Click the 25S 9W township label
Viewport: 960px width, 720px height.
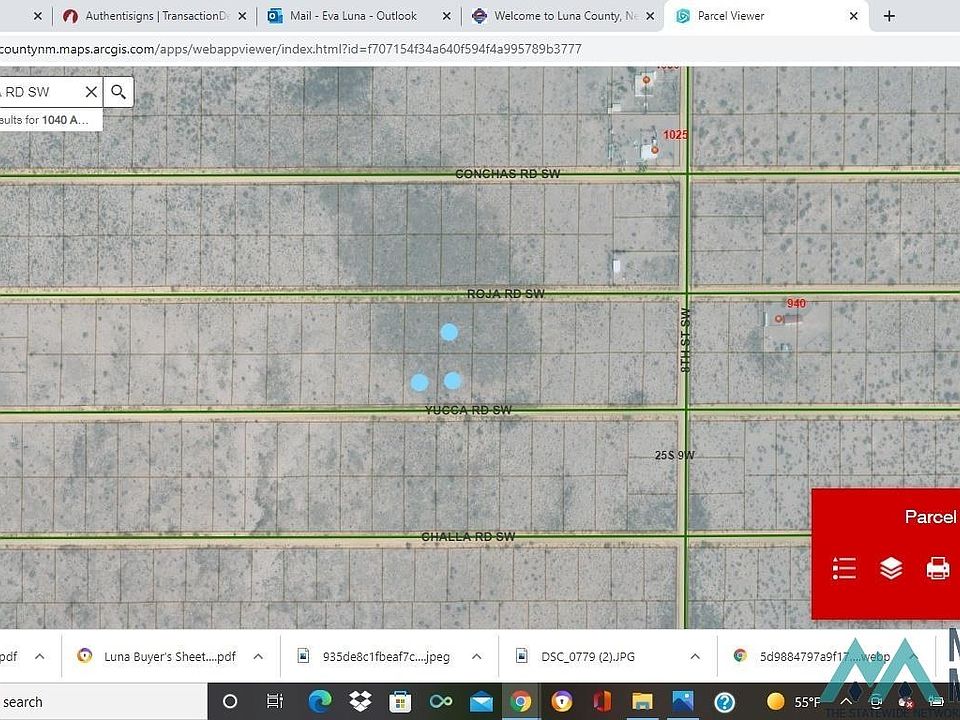pos(675,455)
